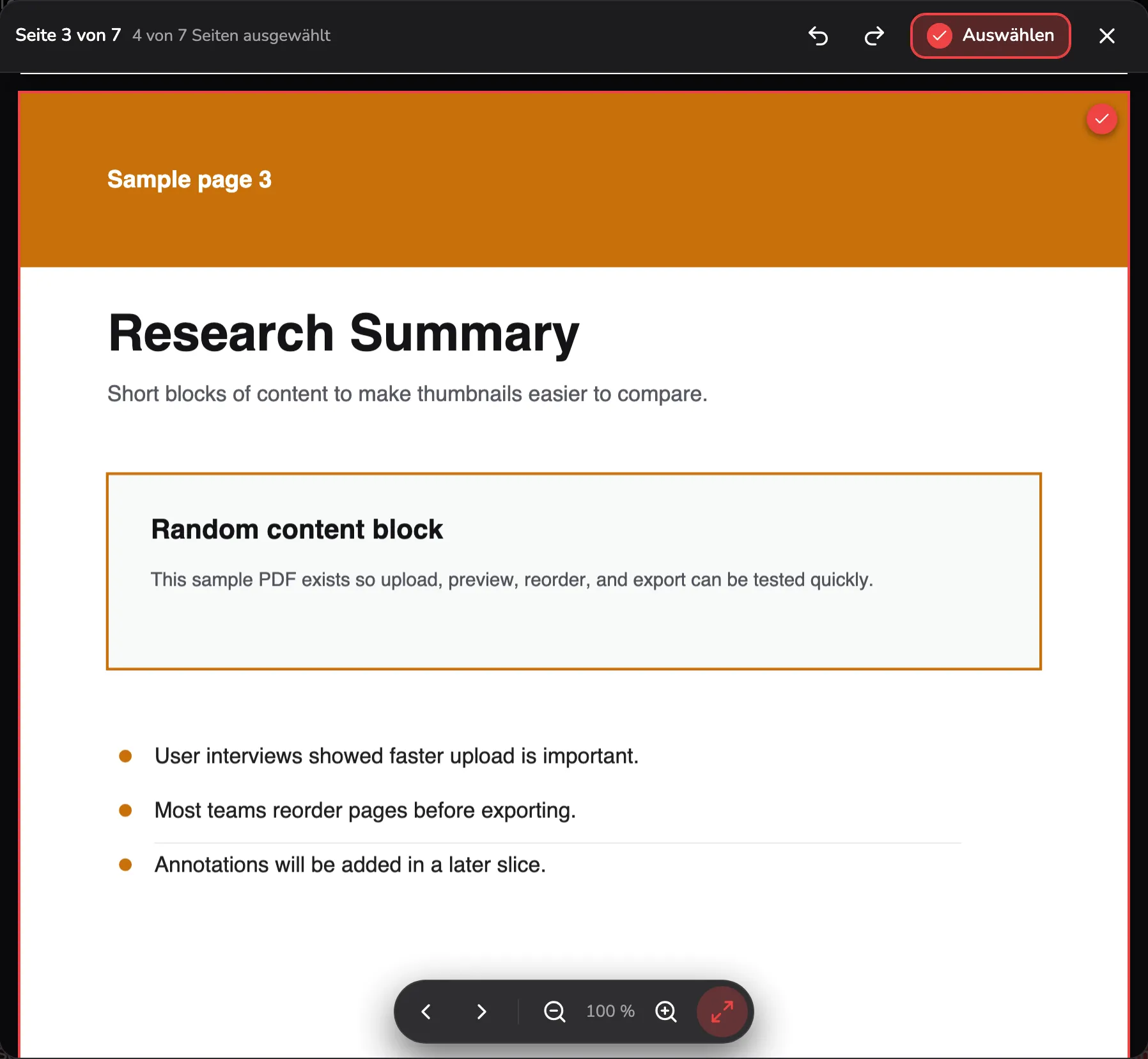The image size is (1148, 1059).
Task: Click '4 von 7 Seiten ausgewählt' status
Action: coord(231,36)
